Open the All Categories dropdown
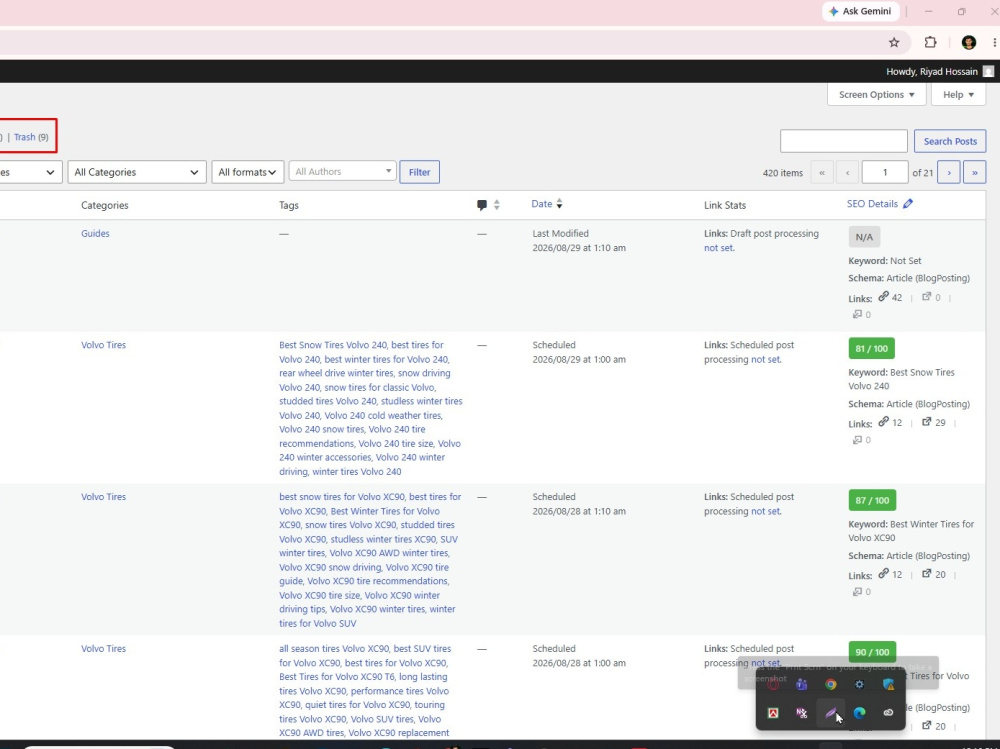This screenshot has width=1000, height=749. [137, 172]
